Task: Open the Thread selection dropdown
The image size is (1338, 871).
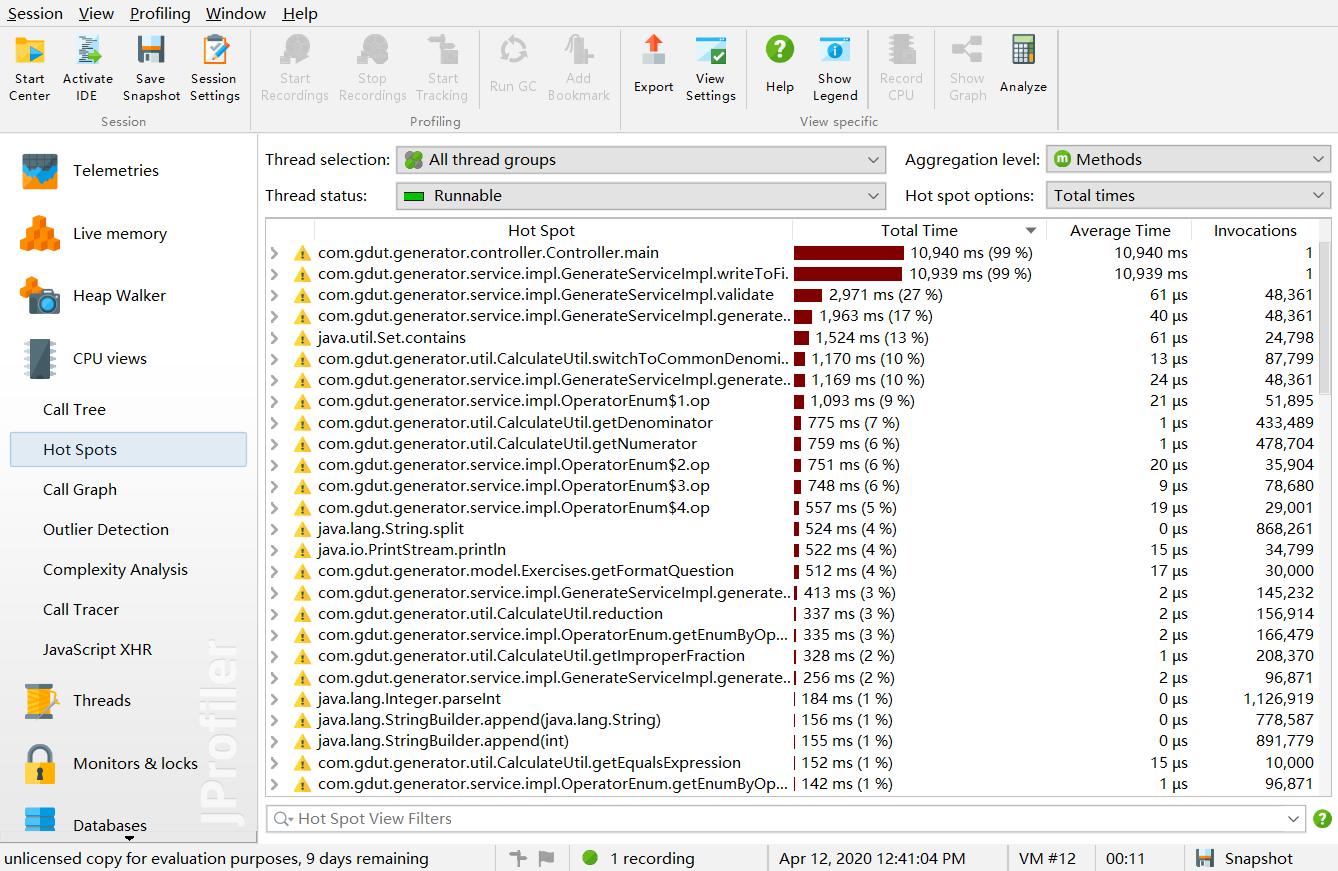Action: pos(641,160)
